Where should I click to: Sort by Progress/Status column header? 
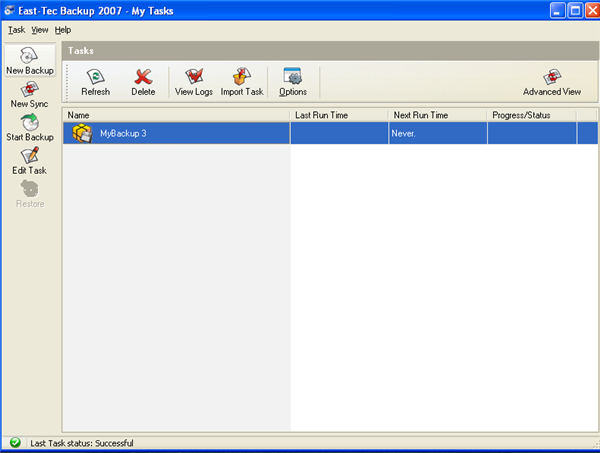click(532, 115)
